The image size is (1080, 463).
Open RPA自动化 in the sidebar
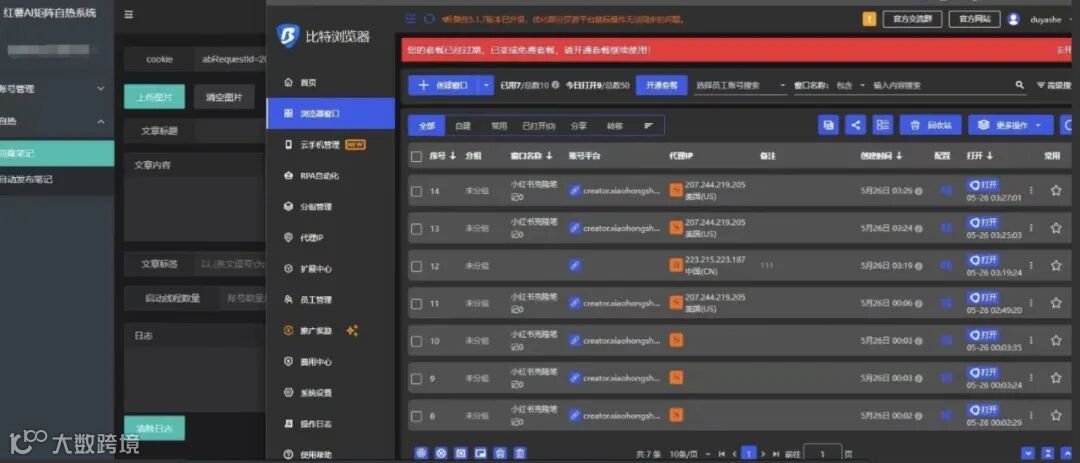coord(311,176)
